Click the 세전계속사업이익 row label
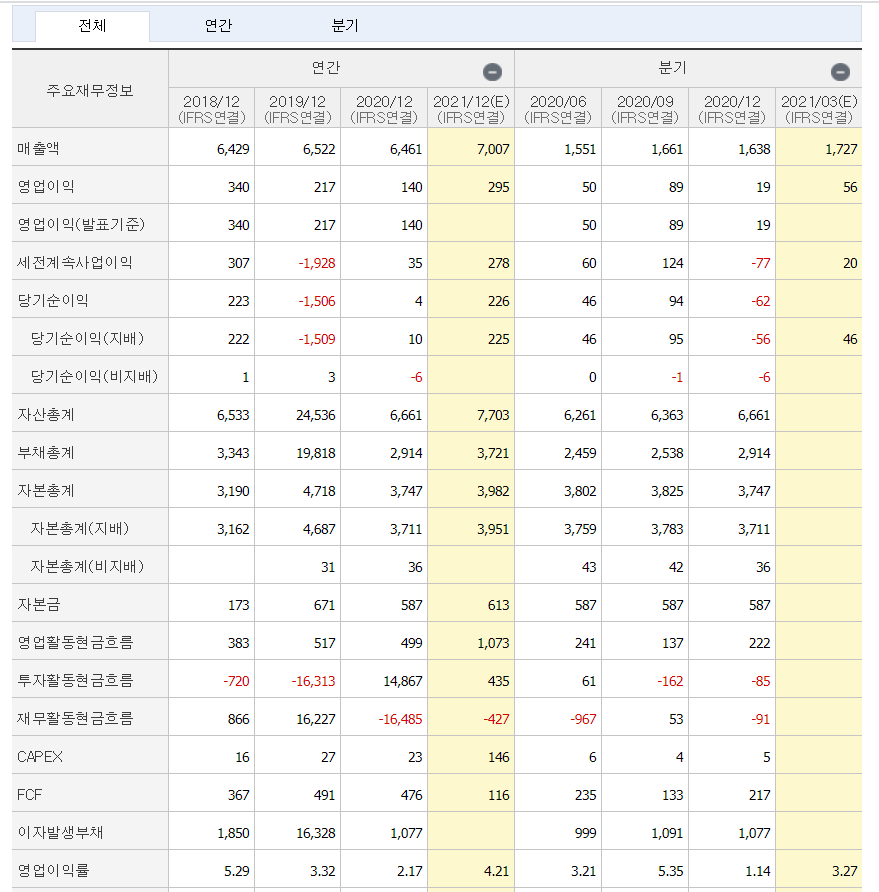This screenshot has height=892, width=879. (75, 262)
